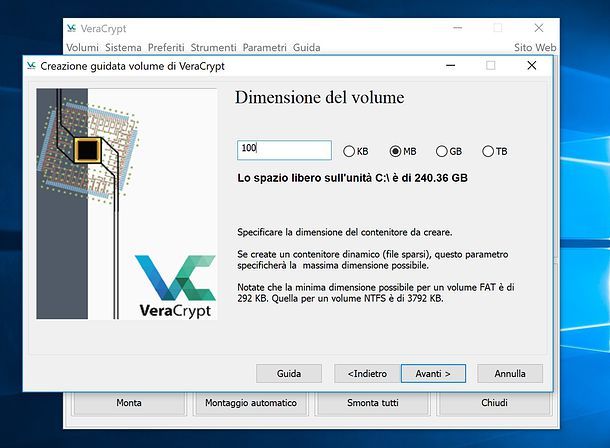
Task: Click Chiudi in the main VeraCrypt window
Action: pyautogui.click(x=494, y=403)
